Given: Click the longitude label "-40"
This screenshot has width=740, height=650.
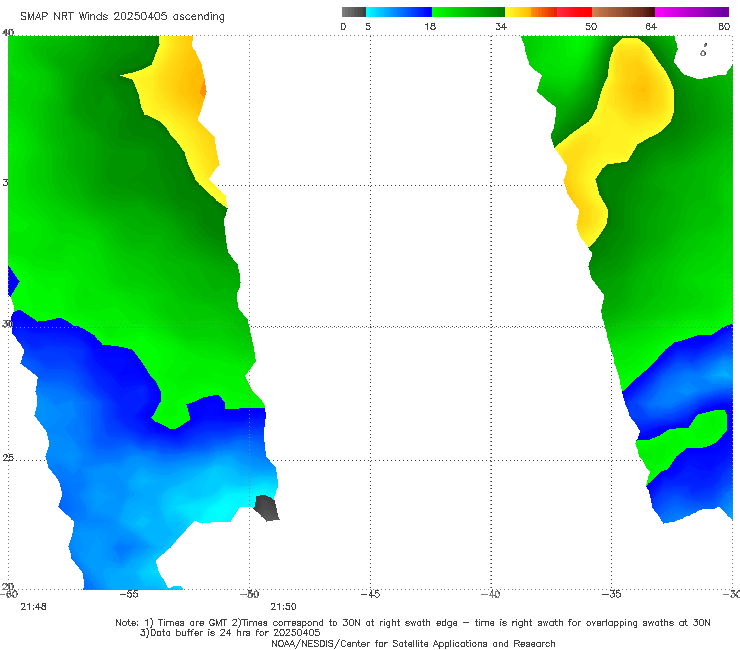Looking at the screenshot, I should [x=491, y=594].
